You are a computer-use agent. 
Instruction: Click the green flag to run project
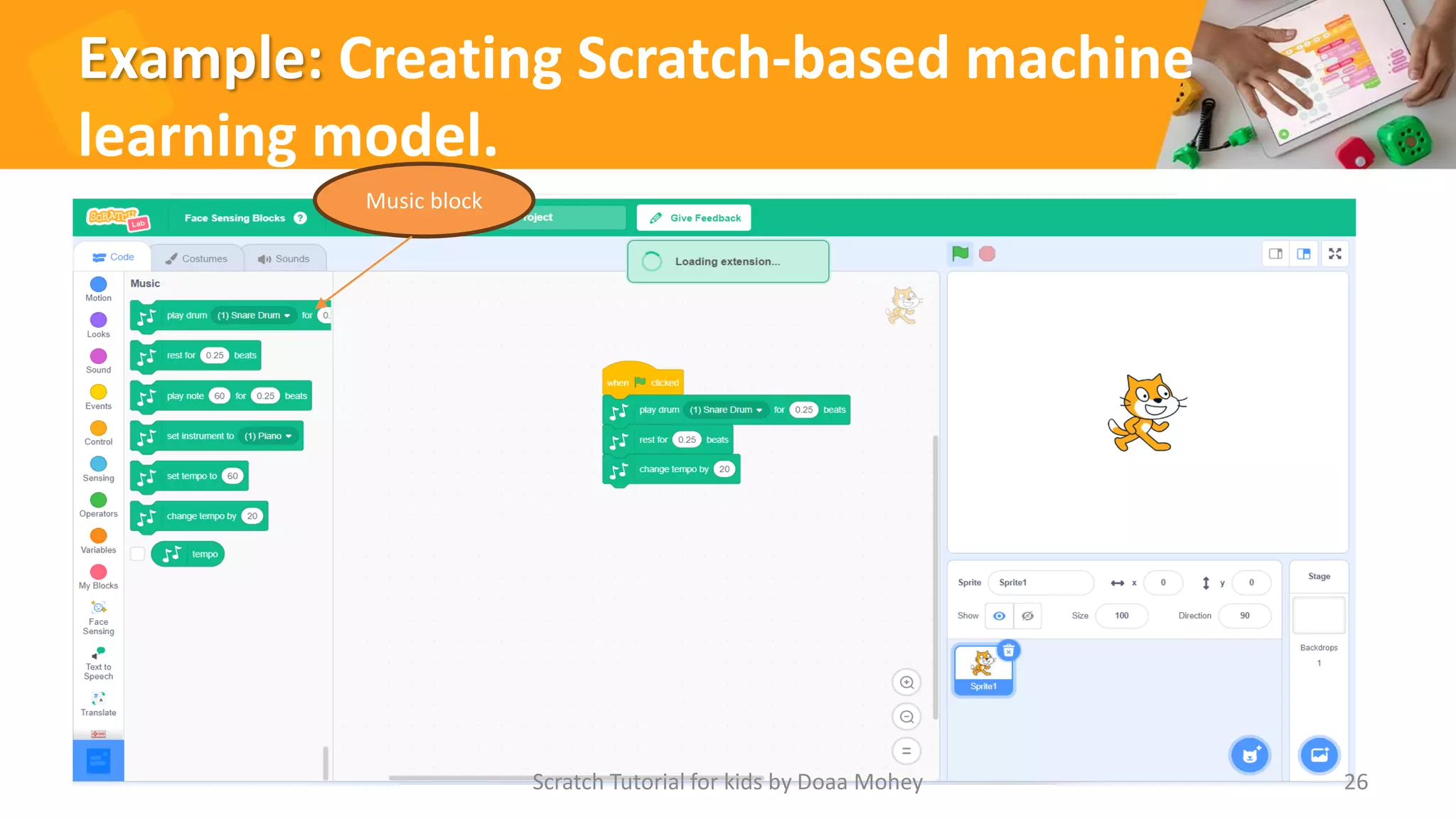click(x=960, y=253)
